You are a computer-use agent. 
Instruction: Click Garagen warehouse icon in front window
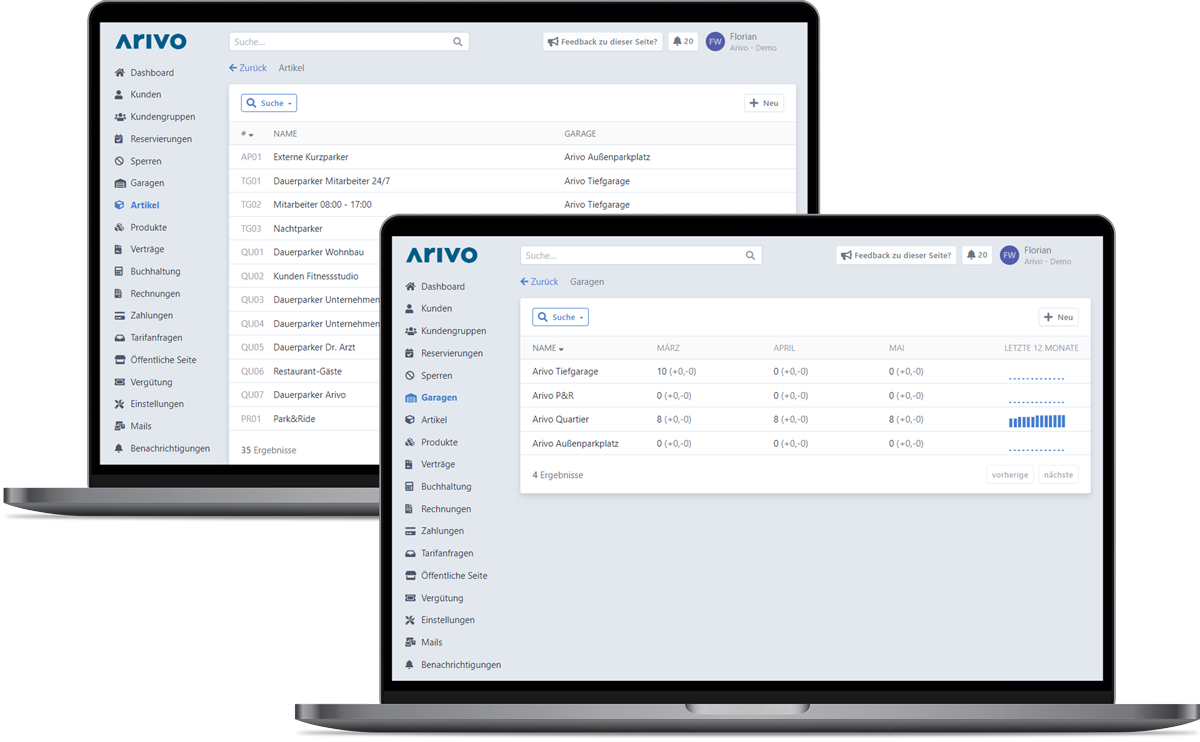click(x=410, y=398)
